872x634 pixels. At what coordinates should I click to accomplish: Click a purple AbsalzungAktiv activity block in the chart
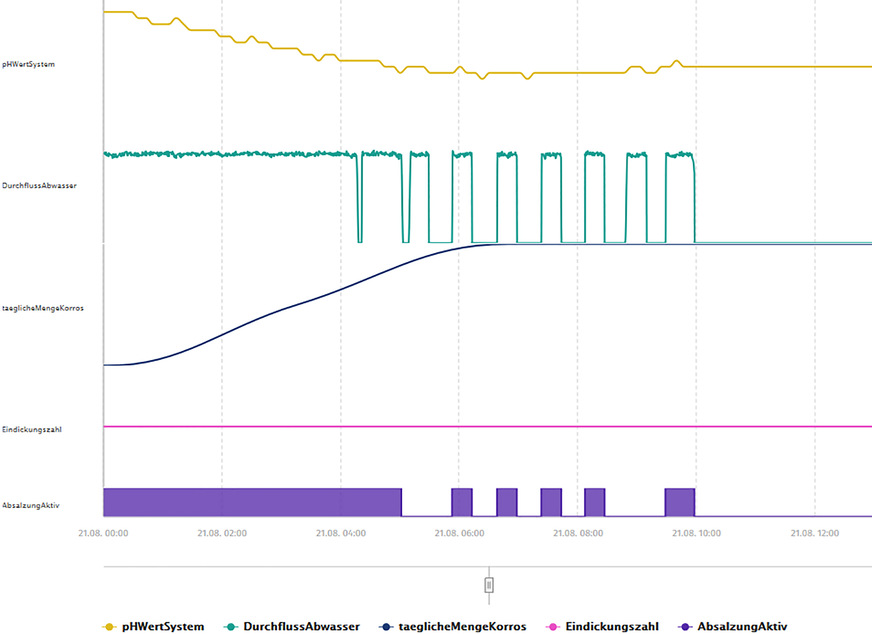tap(250, 500)
